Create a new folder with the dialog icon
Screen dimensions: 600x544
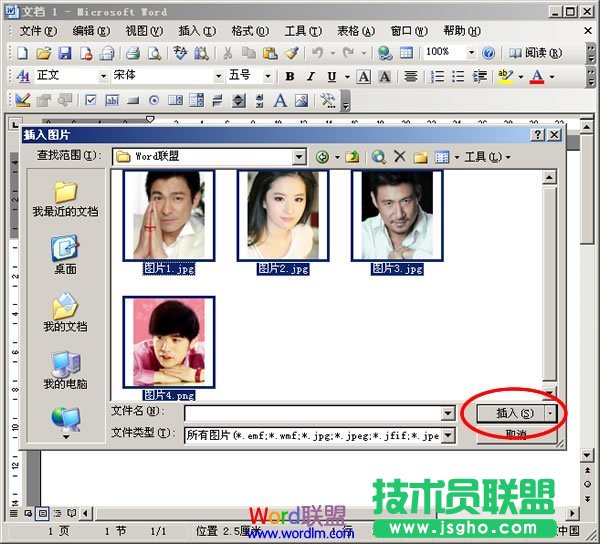point(421,157)
